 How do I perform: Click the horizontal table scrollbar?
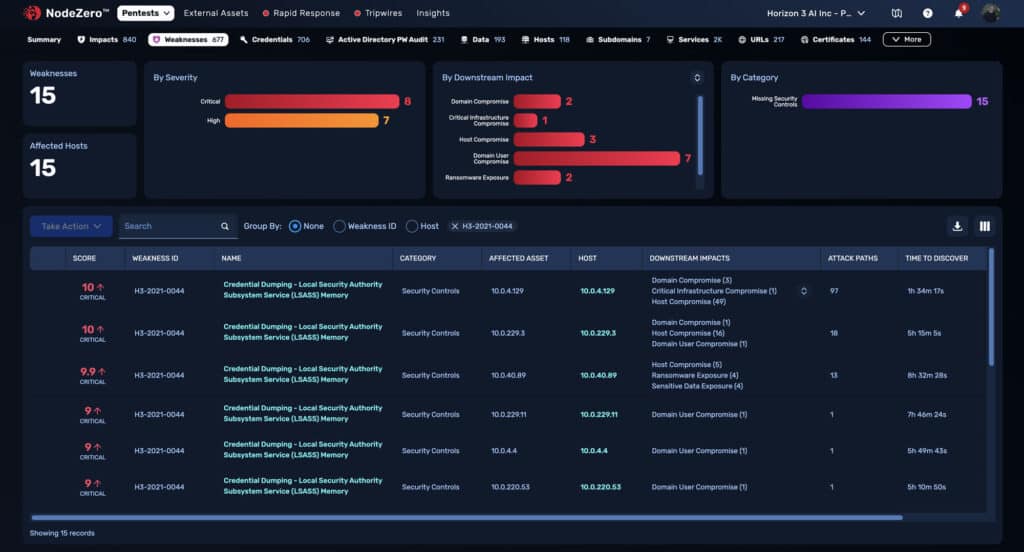pyautogui.click(x=466, y=517)
